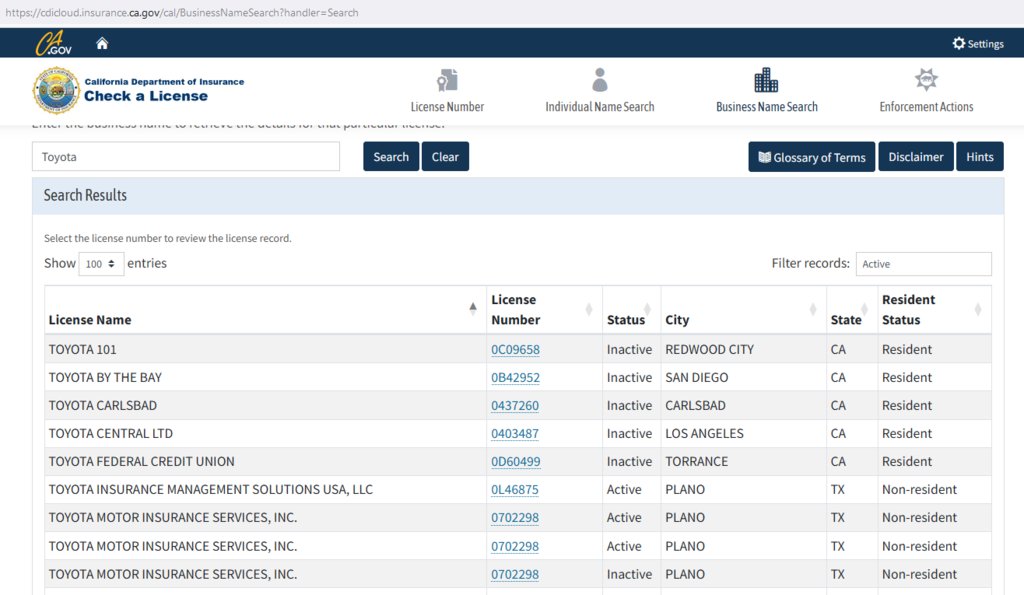Screen dimensions: 1024x595
Task: Sort by License Number column arrows
Action: click(588, 309)
